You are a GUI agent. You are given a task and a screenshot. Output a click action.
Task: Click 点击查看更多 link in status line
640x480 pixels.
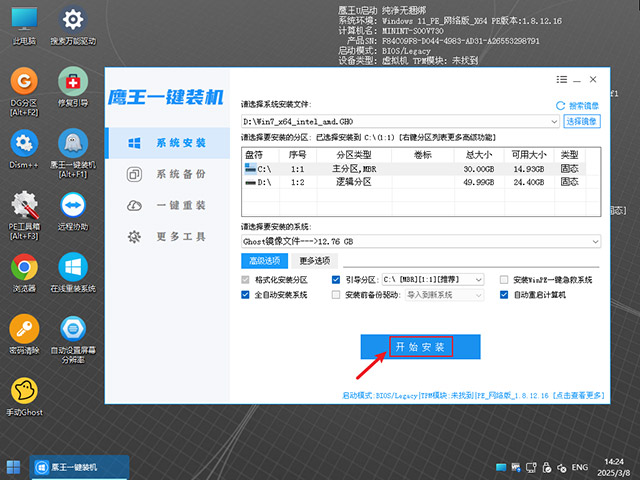pyautogui.click(x=578, y=396)
